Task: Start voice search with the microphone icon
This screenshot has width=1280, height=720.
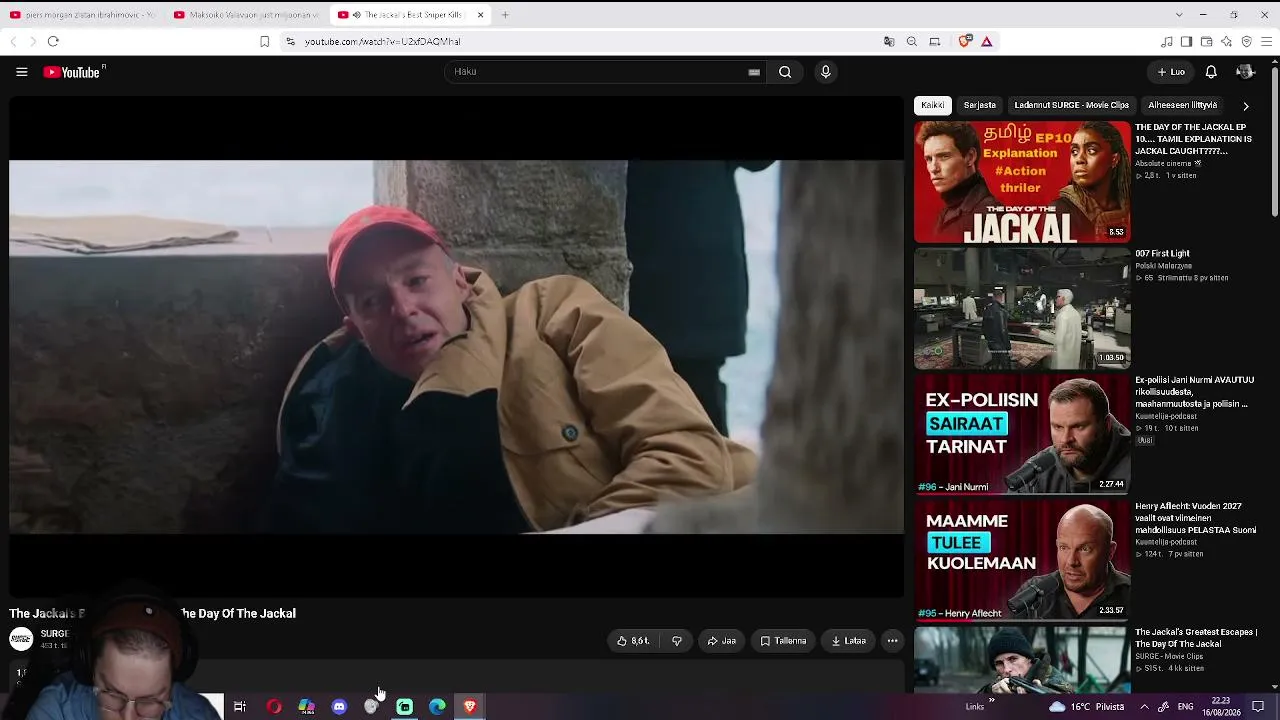Action: tap(825, 72)
